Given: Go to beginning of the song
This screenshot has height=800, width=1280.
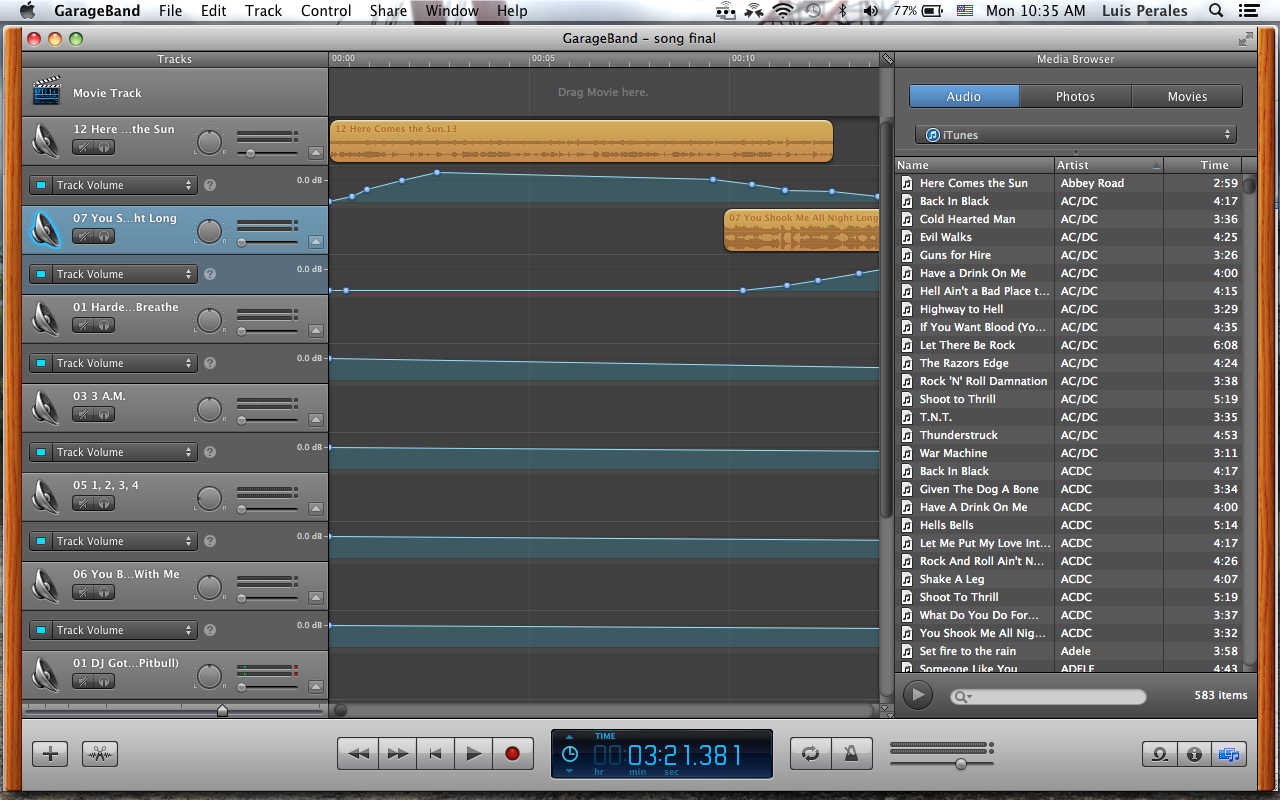Looking at the screenshot, I should pos(435,753).
